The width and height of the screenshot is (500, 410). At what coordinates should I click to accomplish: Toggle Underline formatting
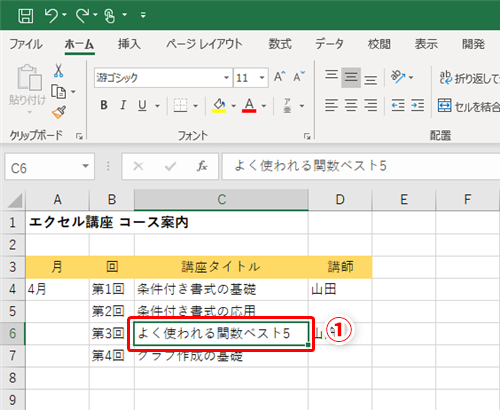tap(142, 105)
